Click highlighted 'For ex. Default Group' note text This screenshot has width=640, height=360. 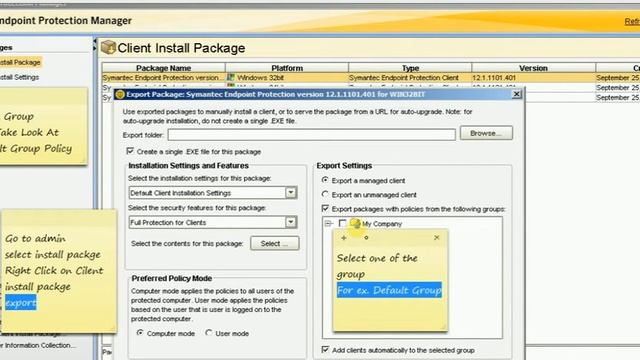(x=389, y=290)
